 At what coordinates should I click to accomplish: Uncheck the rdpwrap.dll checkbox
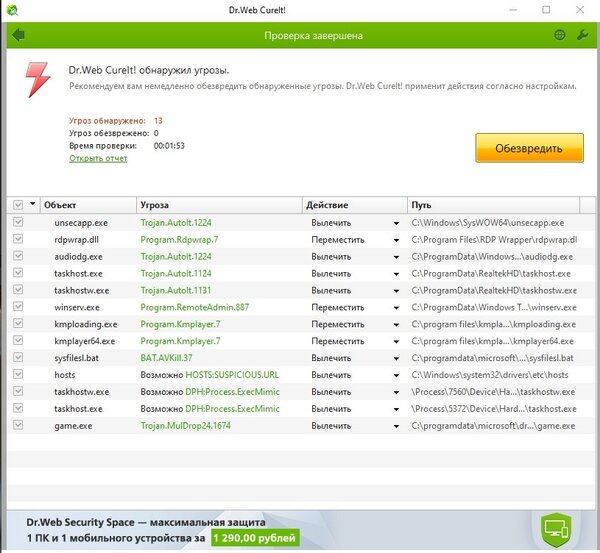(x=18, y=239)
